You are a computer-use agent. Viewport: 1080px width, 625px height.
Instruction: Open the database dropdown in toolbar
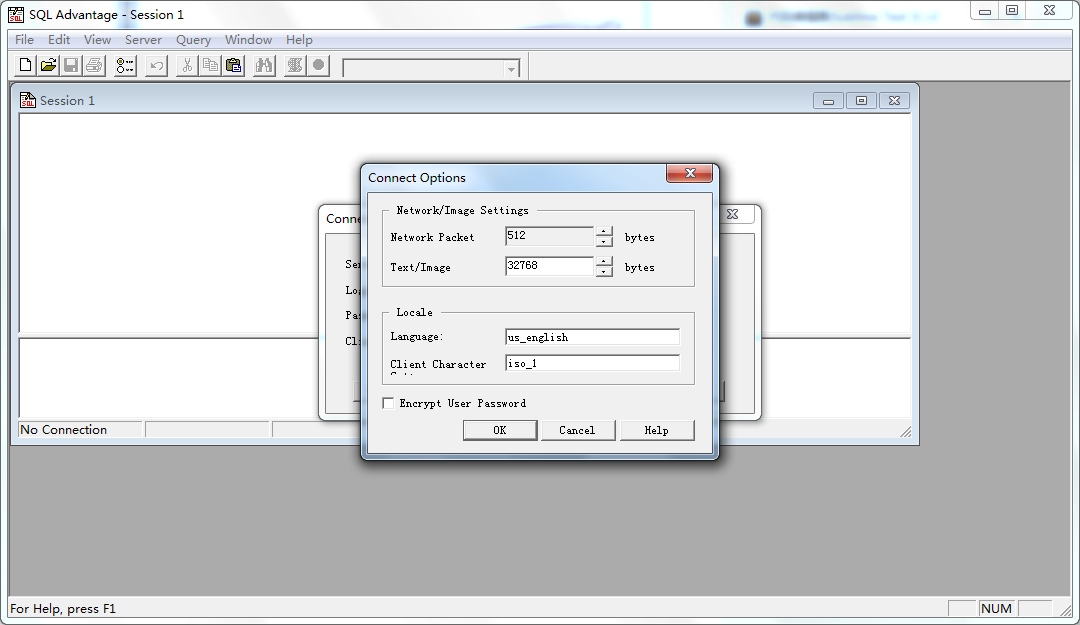[511, 69]
